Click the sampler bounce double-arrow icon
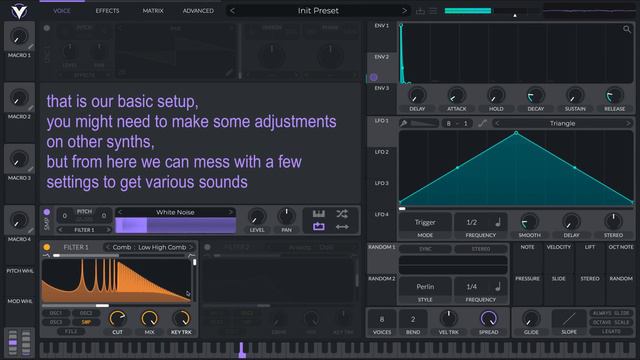The width and height of the screenshot is (640, 360). 342,227
